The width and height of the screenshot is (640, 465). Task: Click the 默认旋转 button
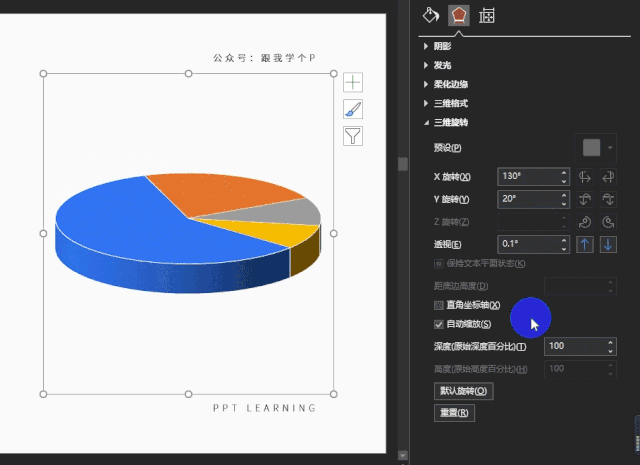click(x=464, y=391)
